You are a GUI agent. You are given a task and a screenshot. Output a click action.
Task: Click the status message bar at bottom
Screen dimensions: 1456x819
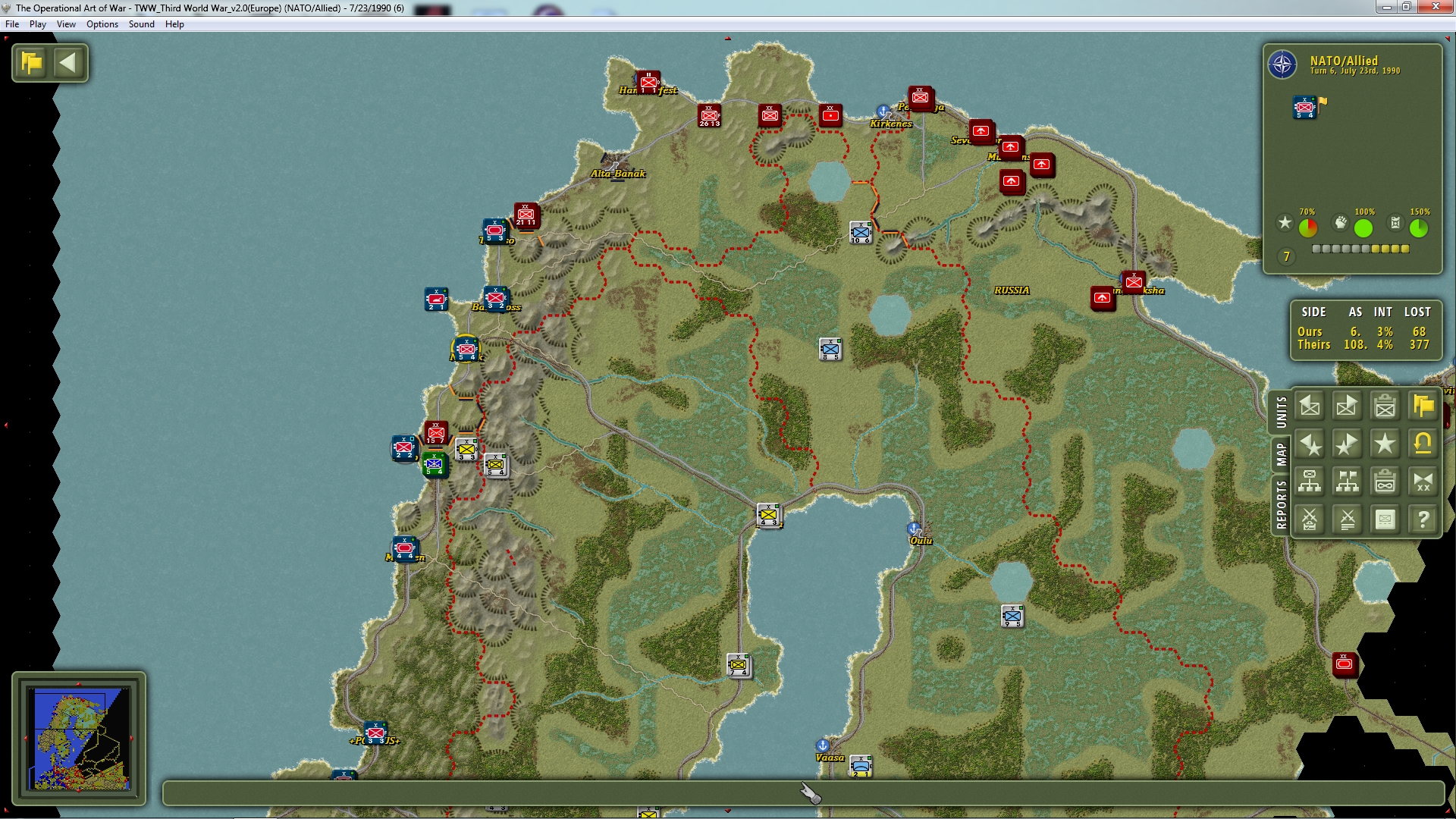pos(803,793)
